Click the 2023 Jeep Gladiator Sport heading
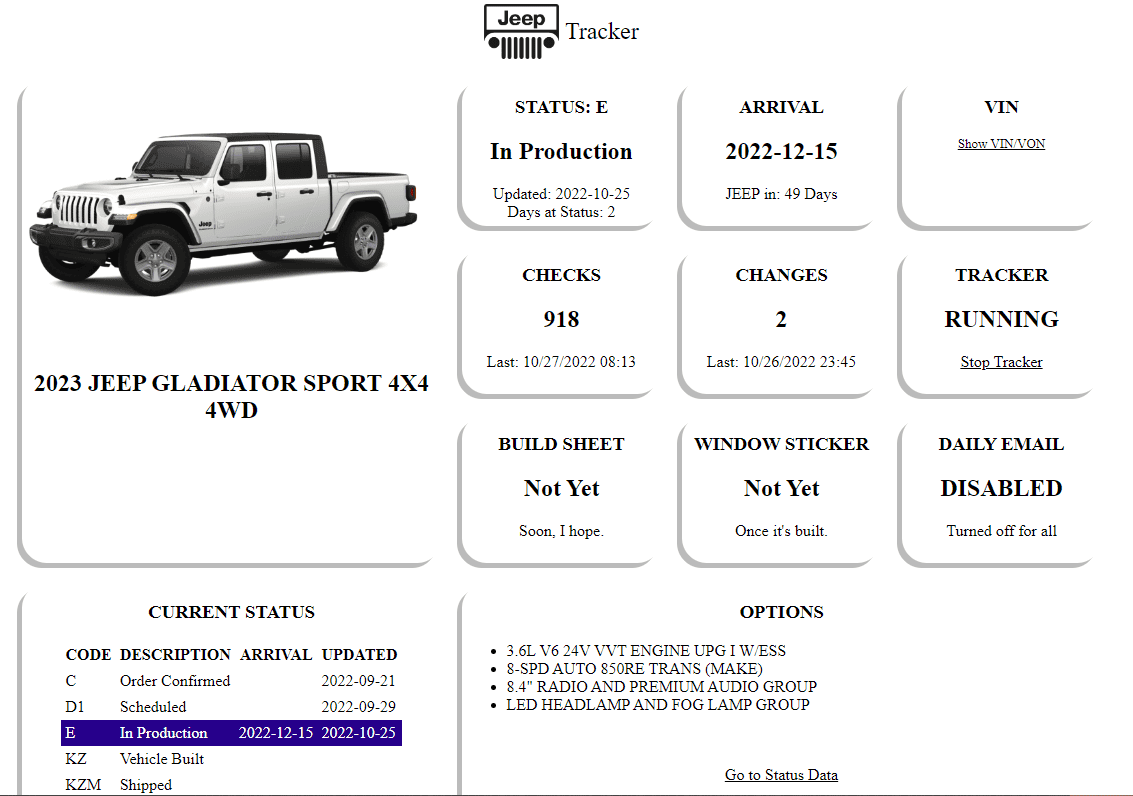 (231, 397)
